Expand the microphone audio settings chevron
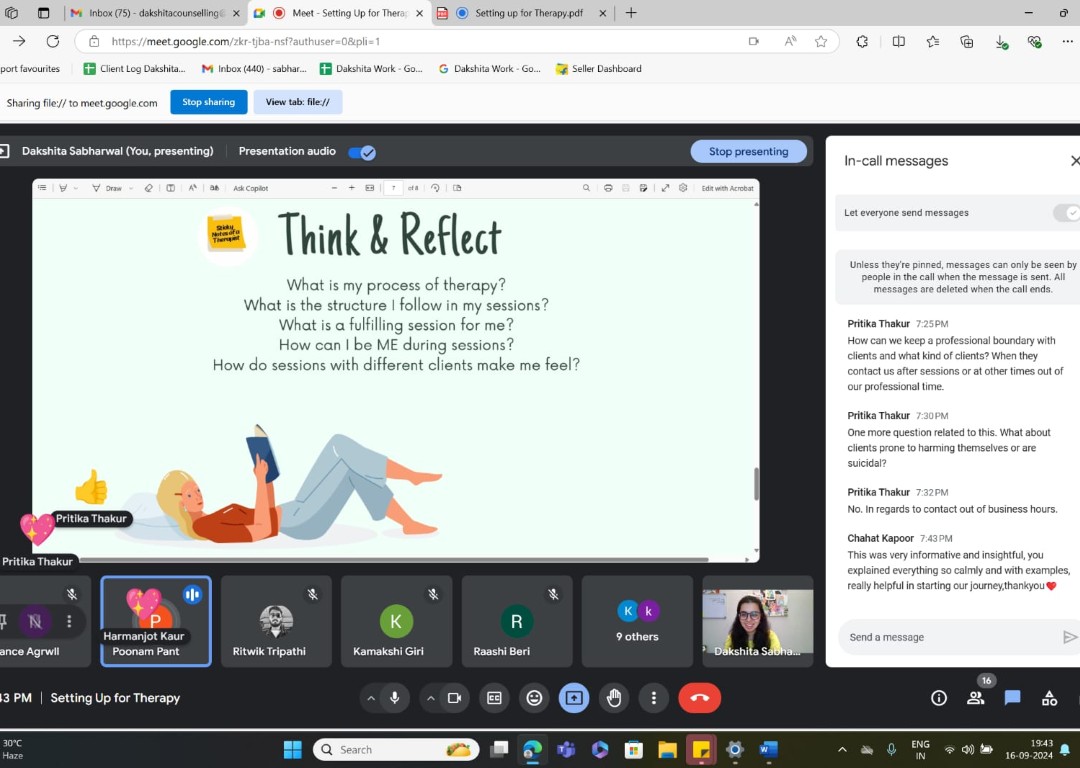The height and width of the screenshot is (768, 1080). (371, 698)
